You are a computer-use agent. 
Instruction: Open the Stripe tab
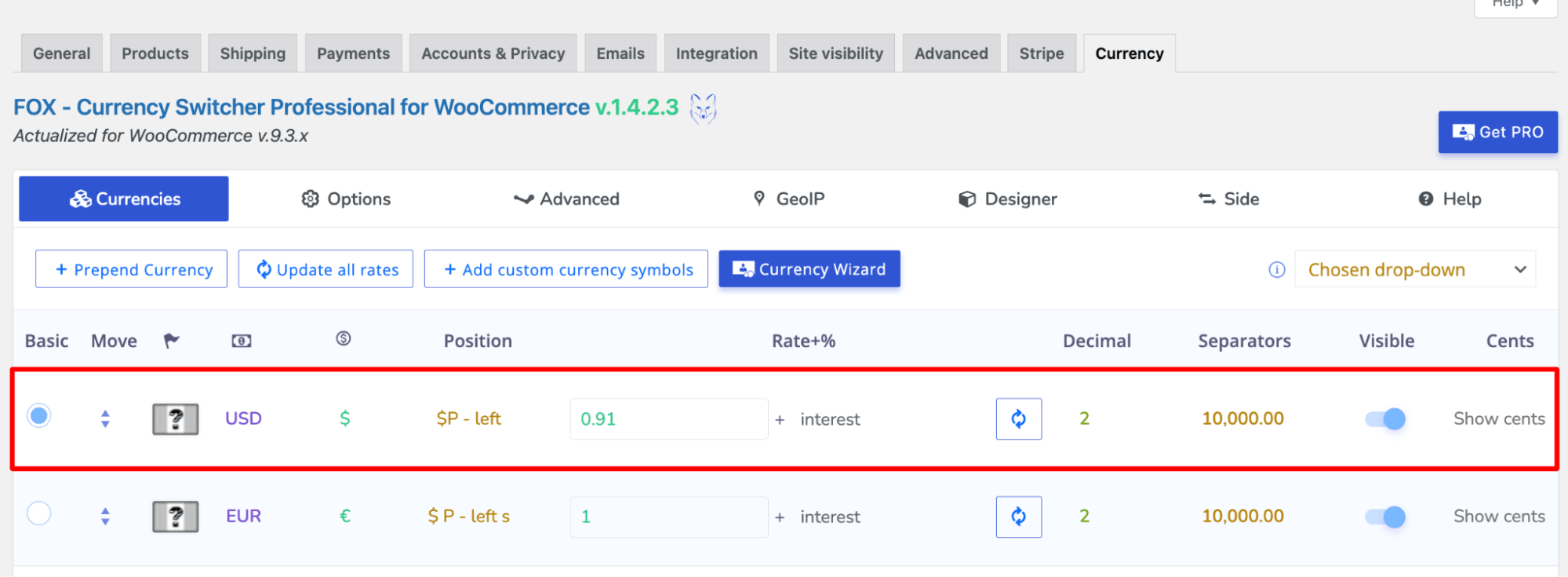click(x=1042, y=53)
